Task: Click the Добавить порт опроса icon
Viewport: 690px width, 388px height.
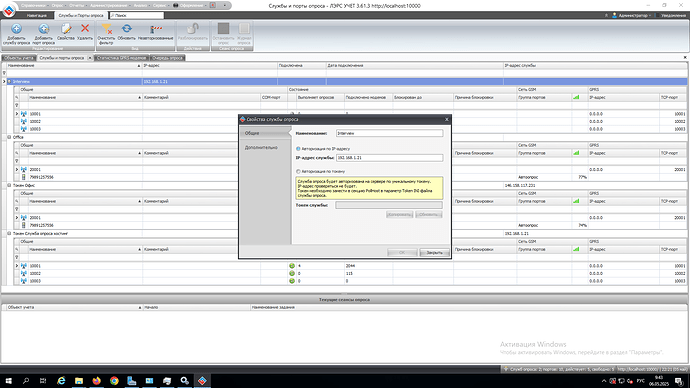Action: click(43, 29)
